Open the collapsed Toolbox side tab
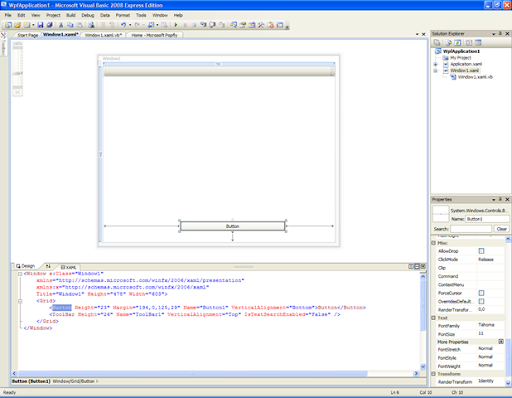Viewport: 512px width, 398px height. tap(3, 44)
